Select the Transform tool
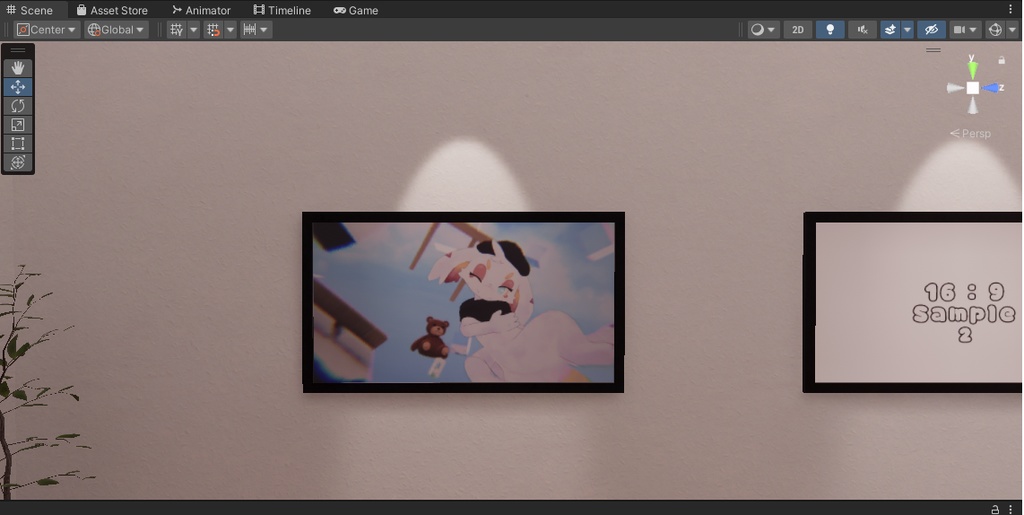 (18, 163)
